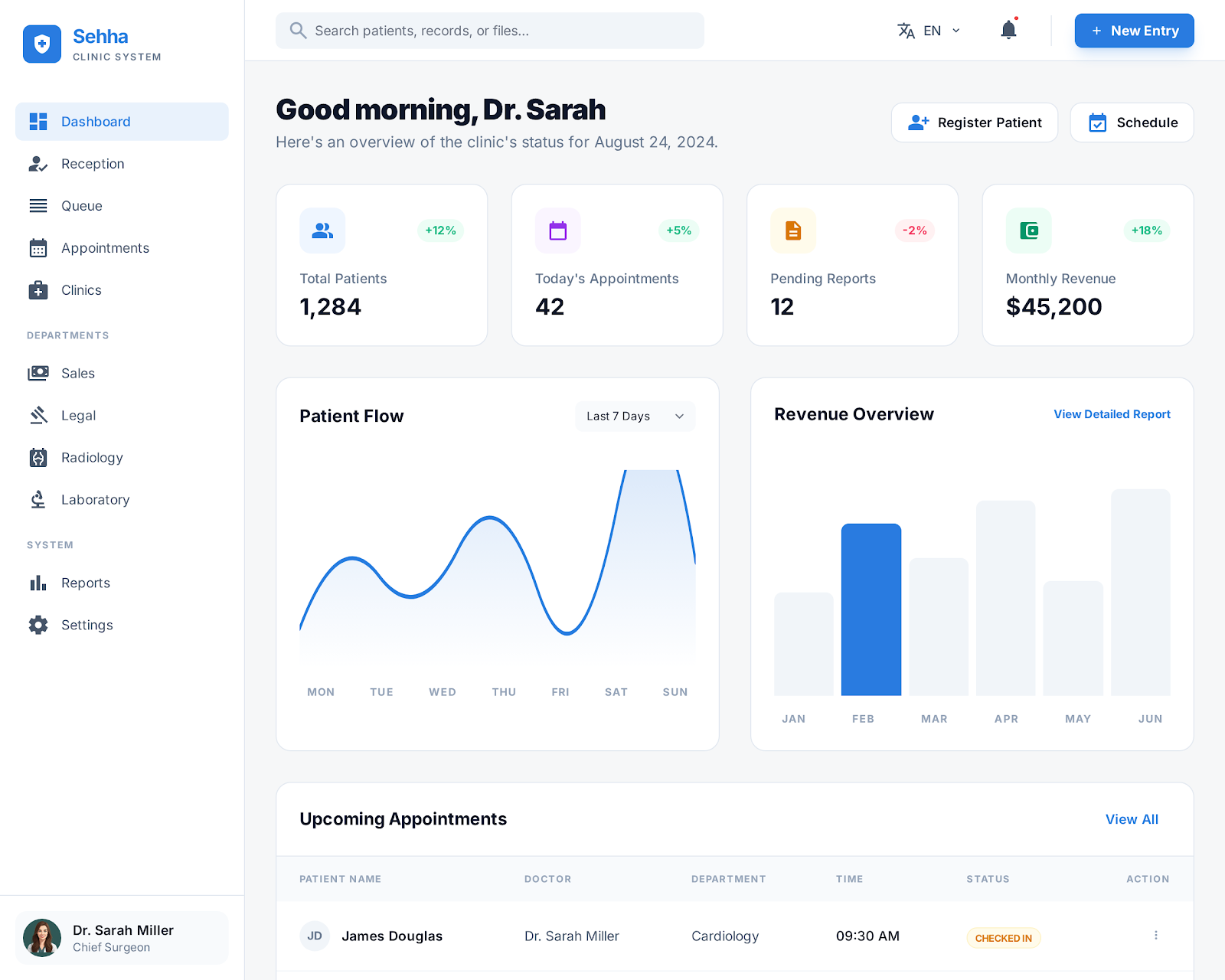
Task: Click the Register Patient button
Action: click(x=974, y=122)
